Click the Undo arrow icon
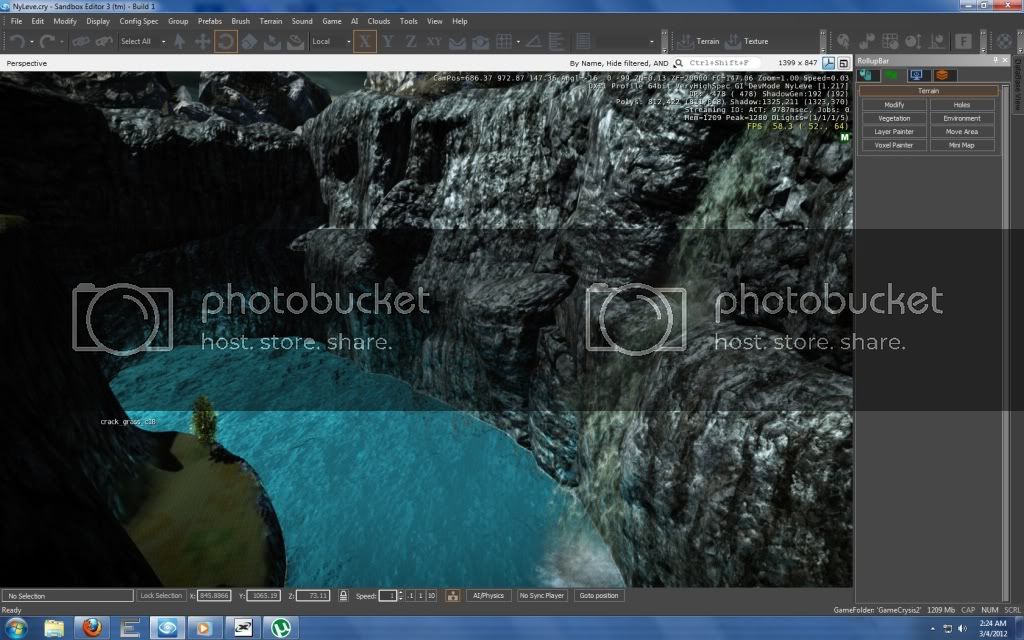 17,41
